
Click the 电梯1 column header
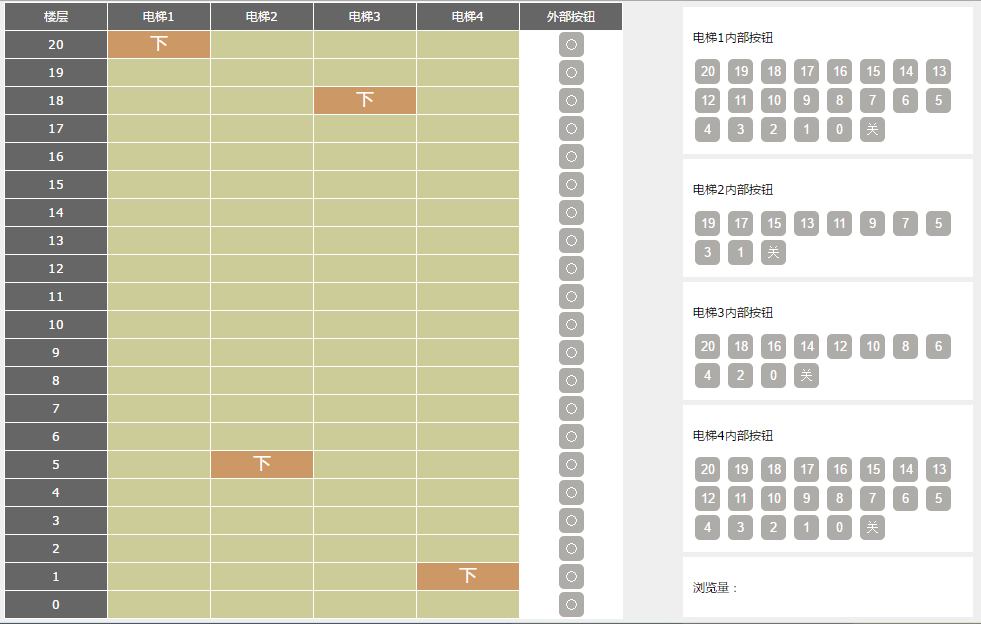(x=159, y=17)
